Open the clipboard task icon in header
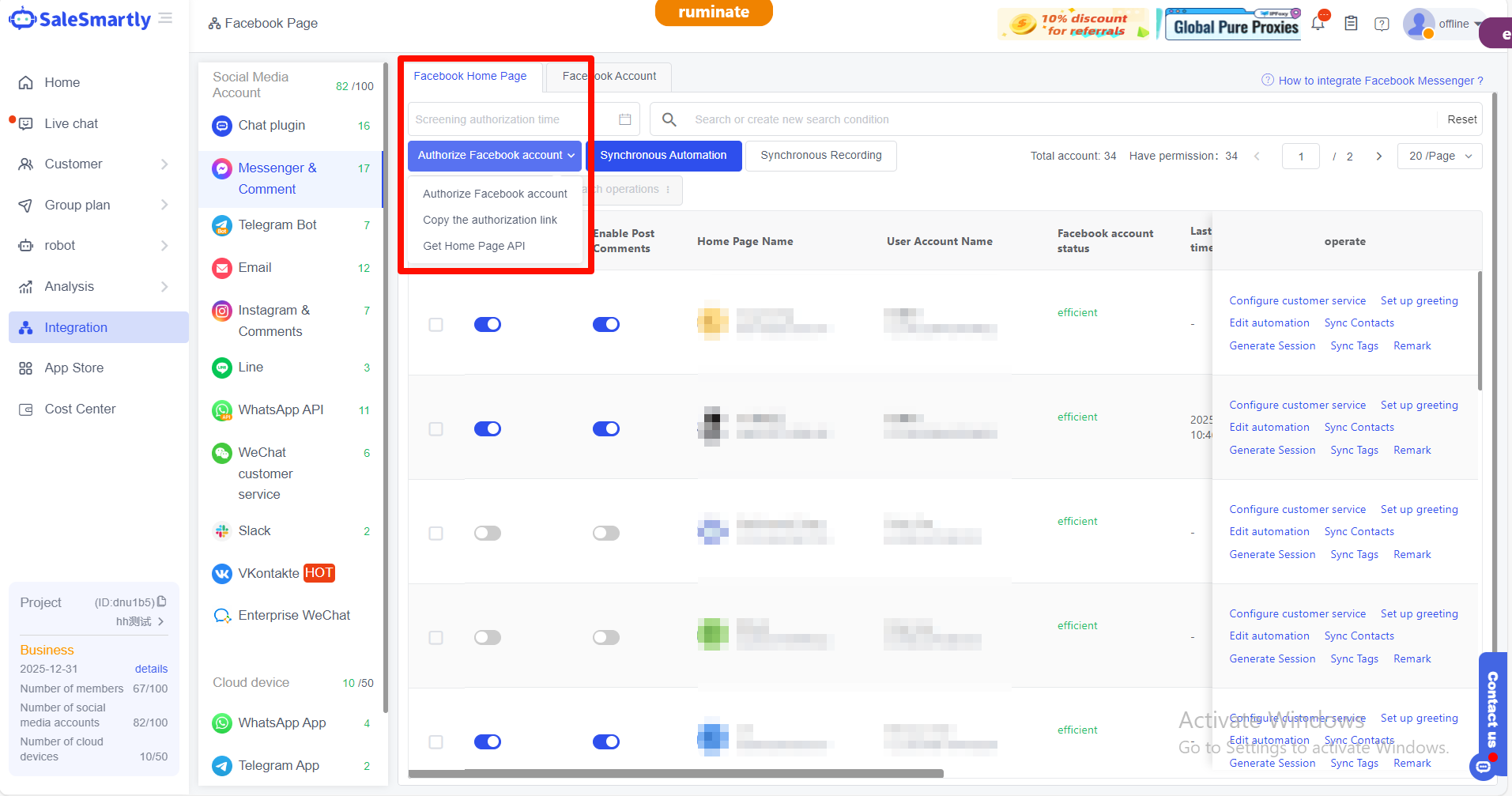1512x796 pixels. 1351,24
